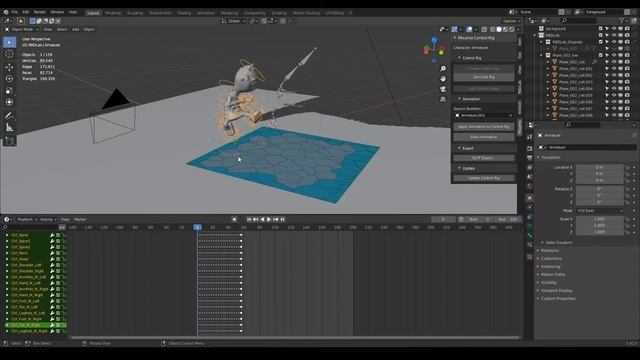Disable rendering for Plane_002_cell.005

point(627,96)
